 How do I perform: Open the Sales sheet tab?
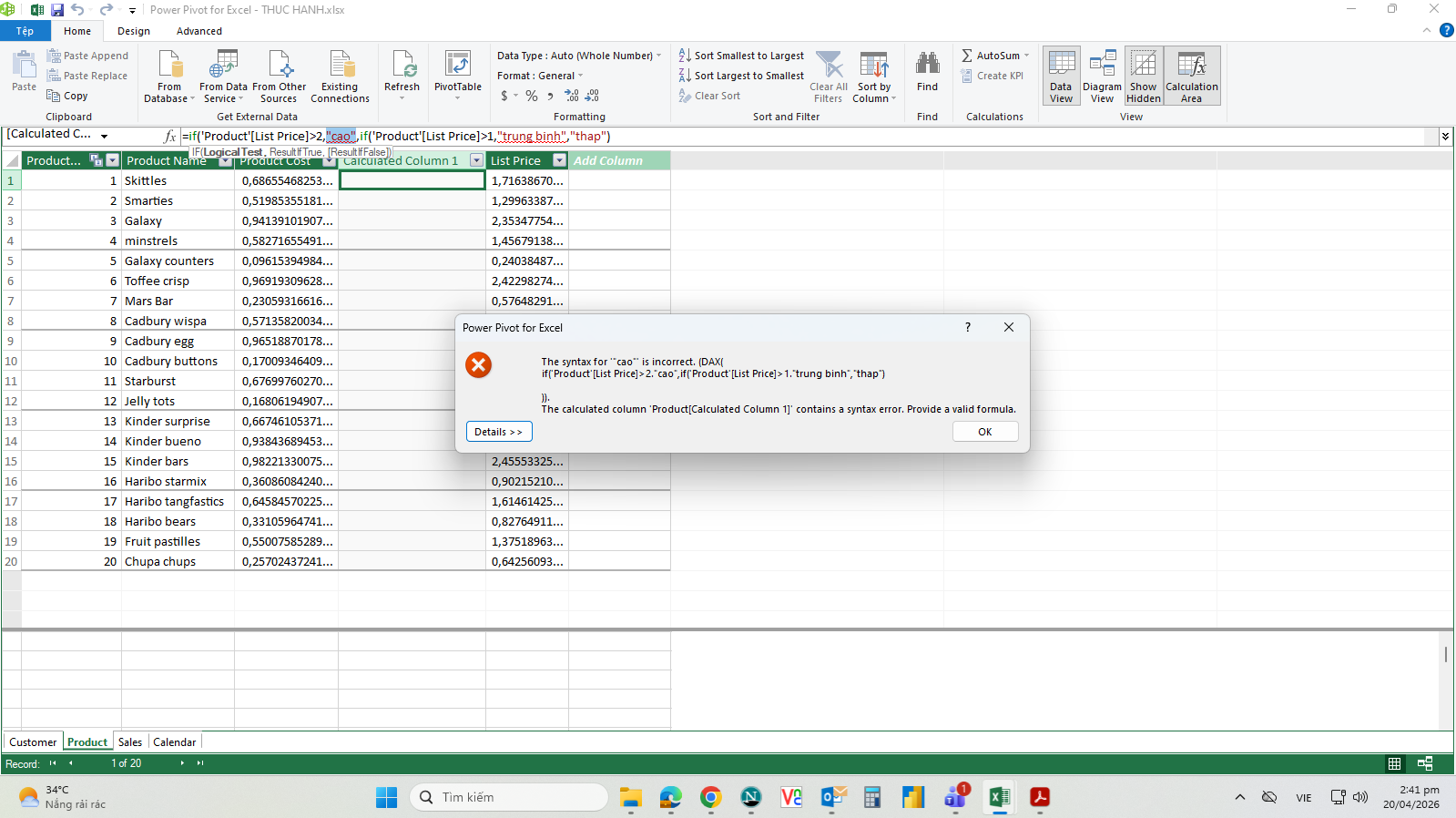[x=130, y=742]
